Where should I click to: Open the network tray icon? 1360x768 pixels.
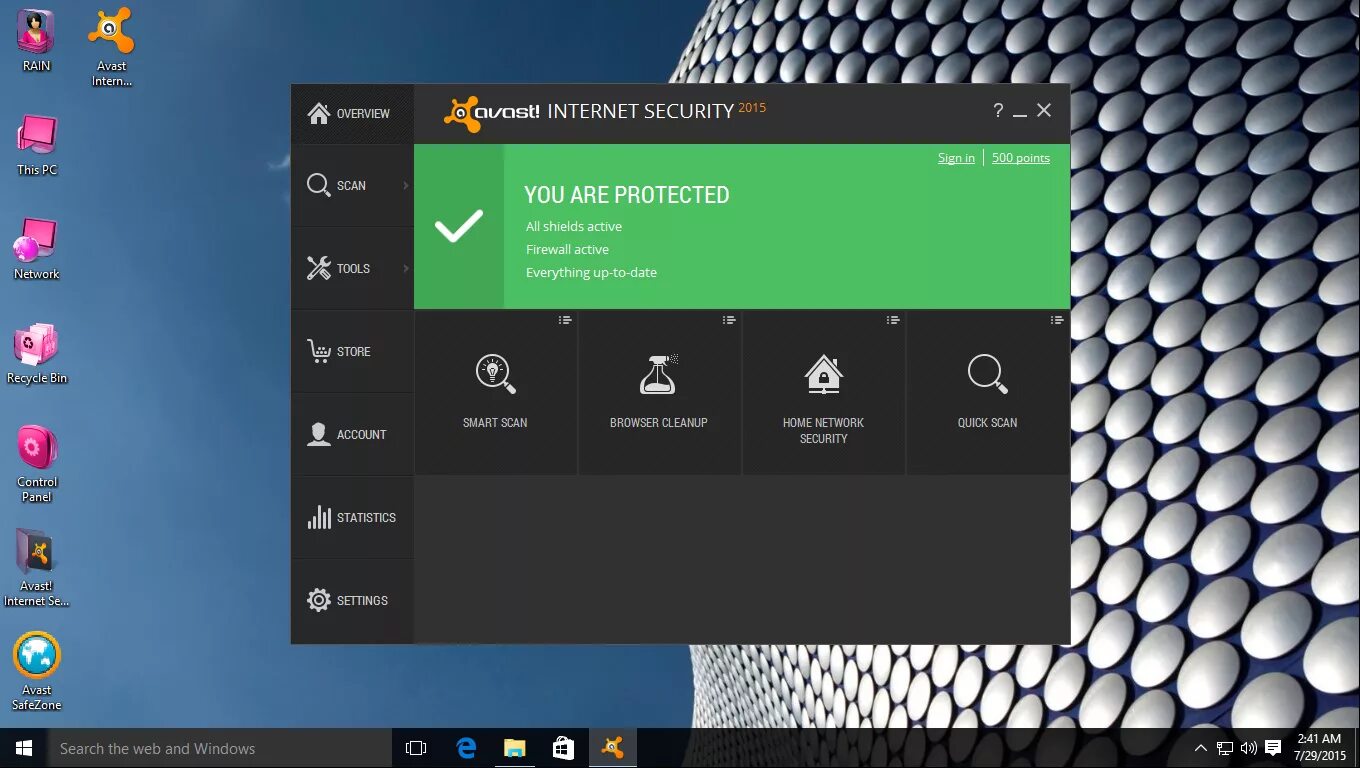[x=1225, y=748]
